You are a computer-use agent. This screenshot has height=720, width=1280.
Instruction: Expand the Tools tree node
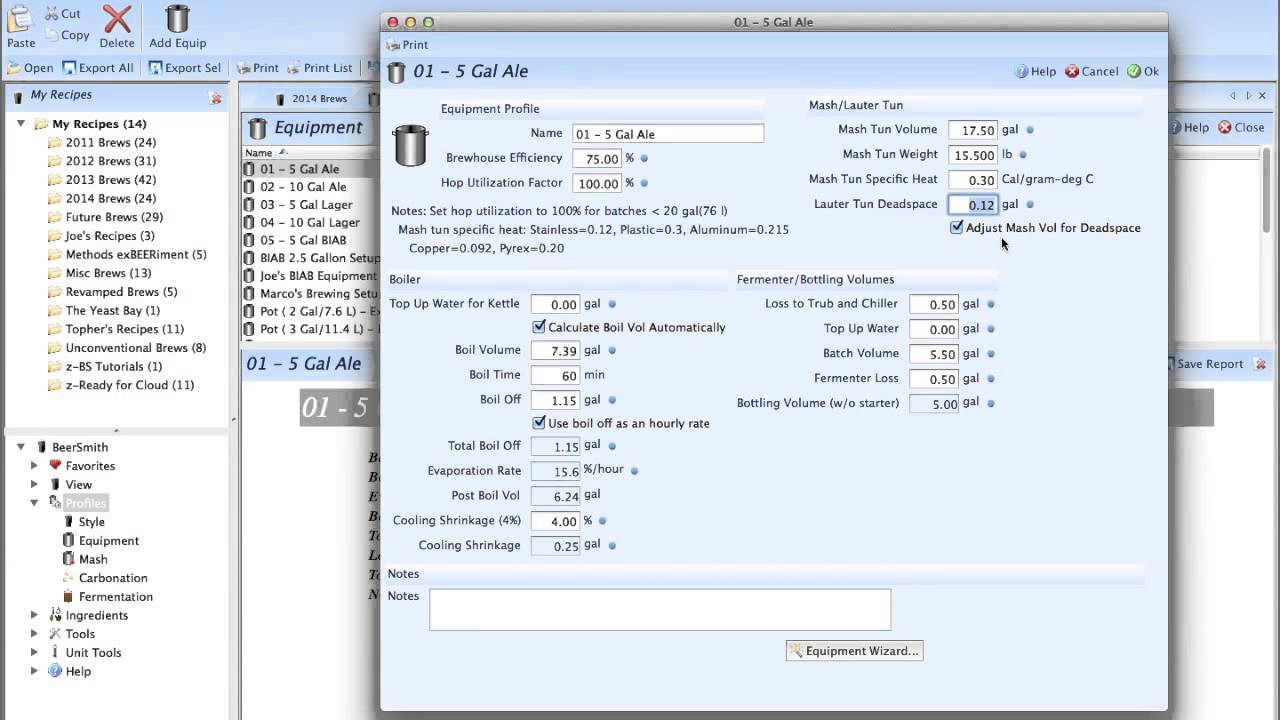tap(35, 634)
